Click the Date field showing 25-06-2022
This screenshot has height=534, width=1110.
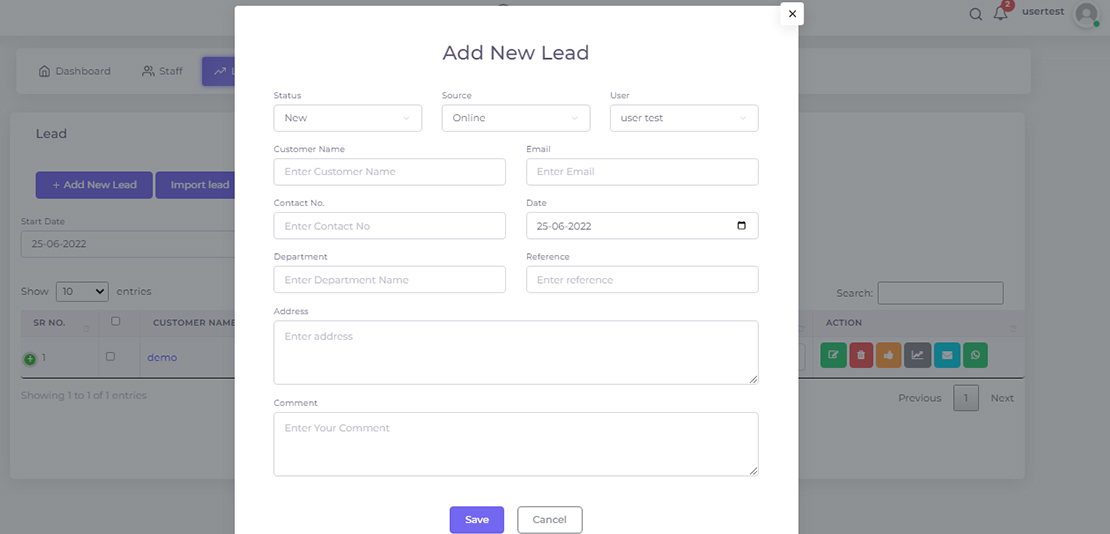point(642,226)
